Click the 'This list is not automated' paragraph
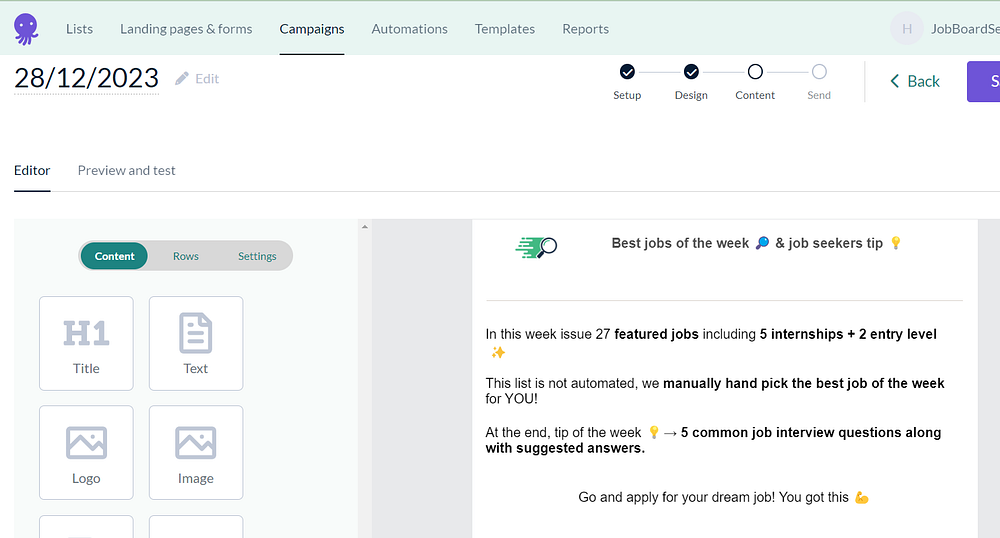The width and height of the screenshot is (1000, 538). click(715, 391)
